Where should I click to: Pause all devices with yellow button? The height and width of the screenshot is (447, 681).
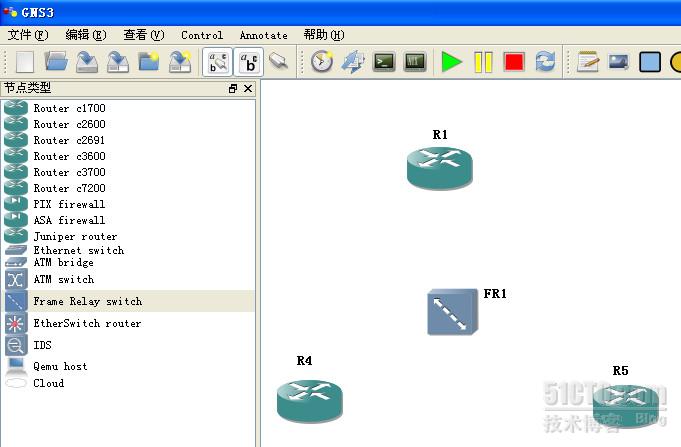(483, 62)
